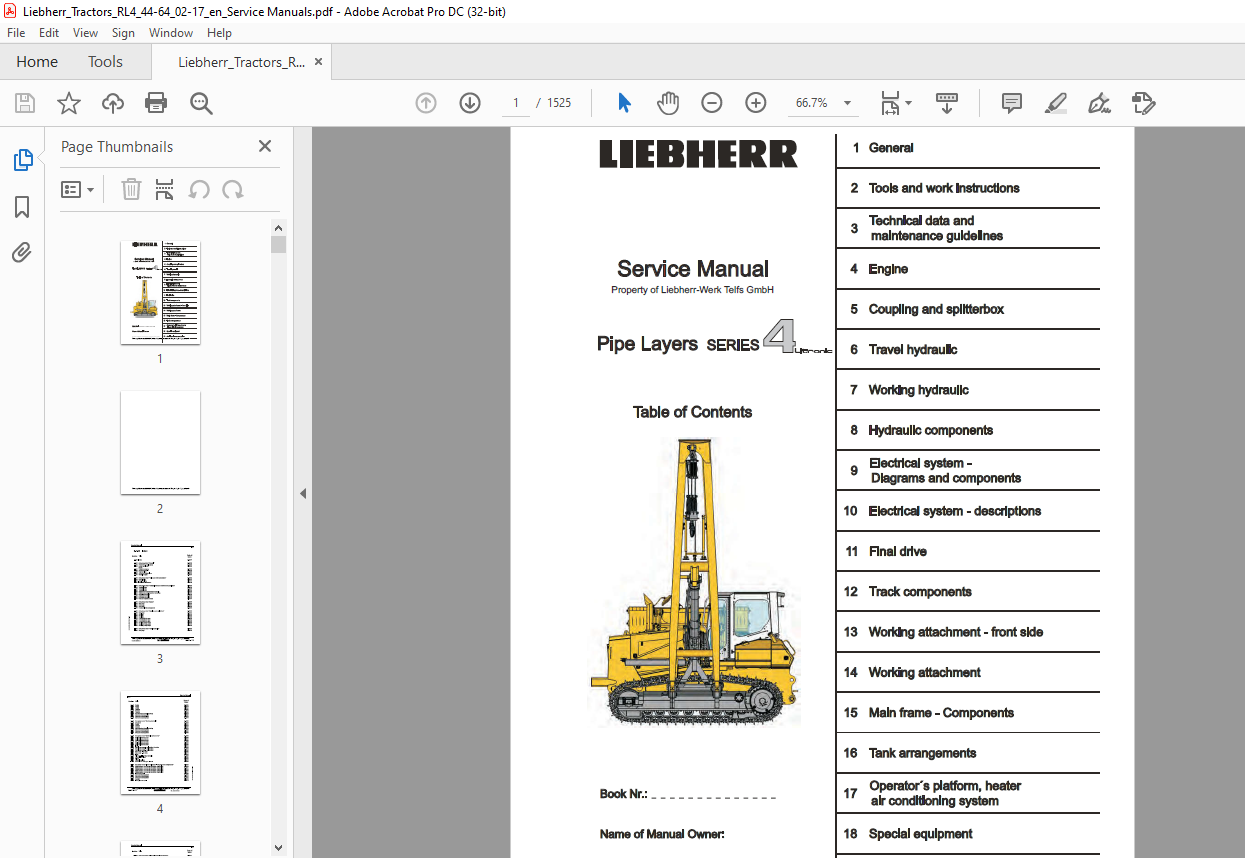Choose the Selection arrow tool

(x=625, y=103)
